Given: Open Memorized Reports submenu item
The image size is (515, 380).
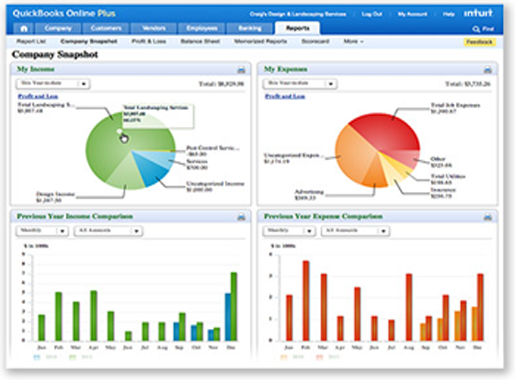Looking at the screenshot, I should pos(260,41).
